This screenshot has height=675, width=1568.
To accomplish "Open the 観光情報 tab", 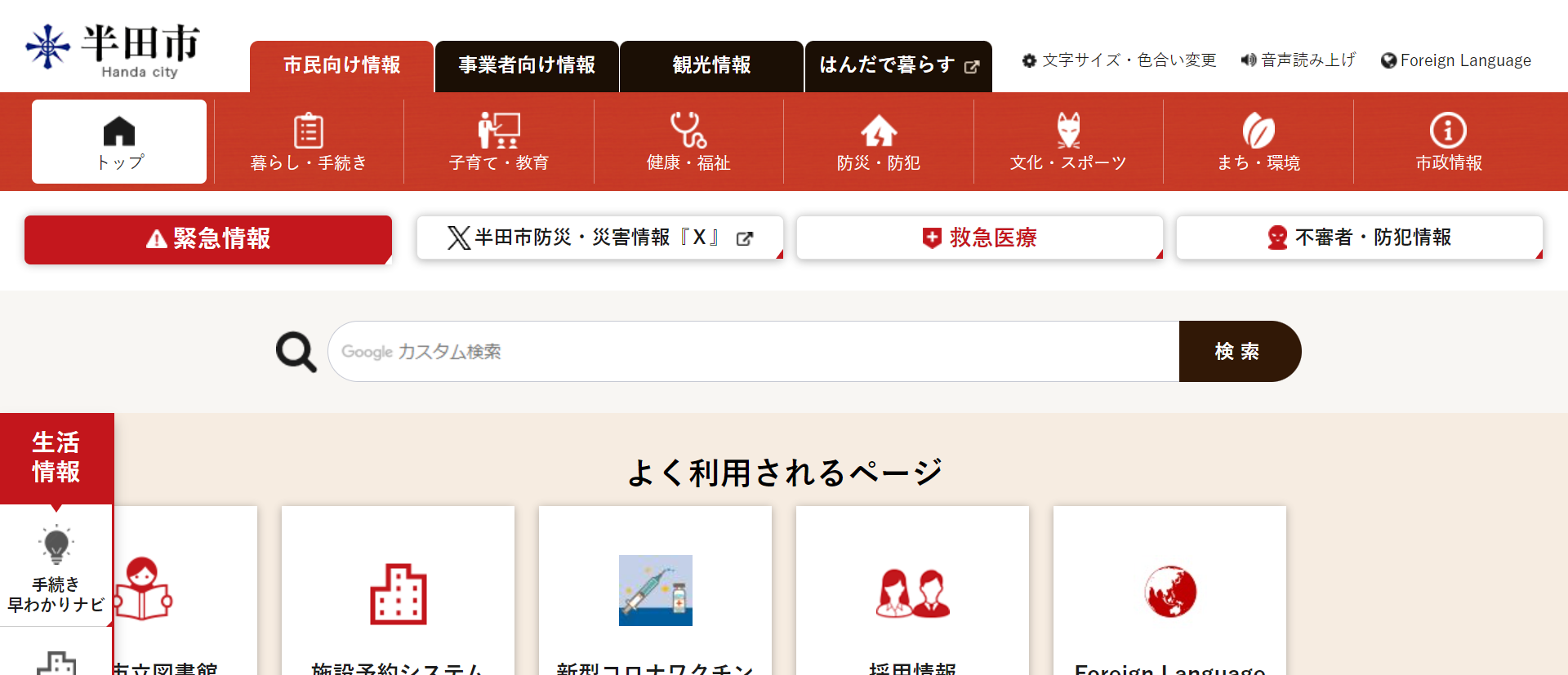I will point(711,65).
